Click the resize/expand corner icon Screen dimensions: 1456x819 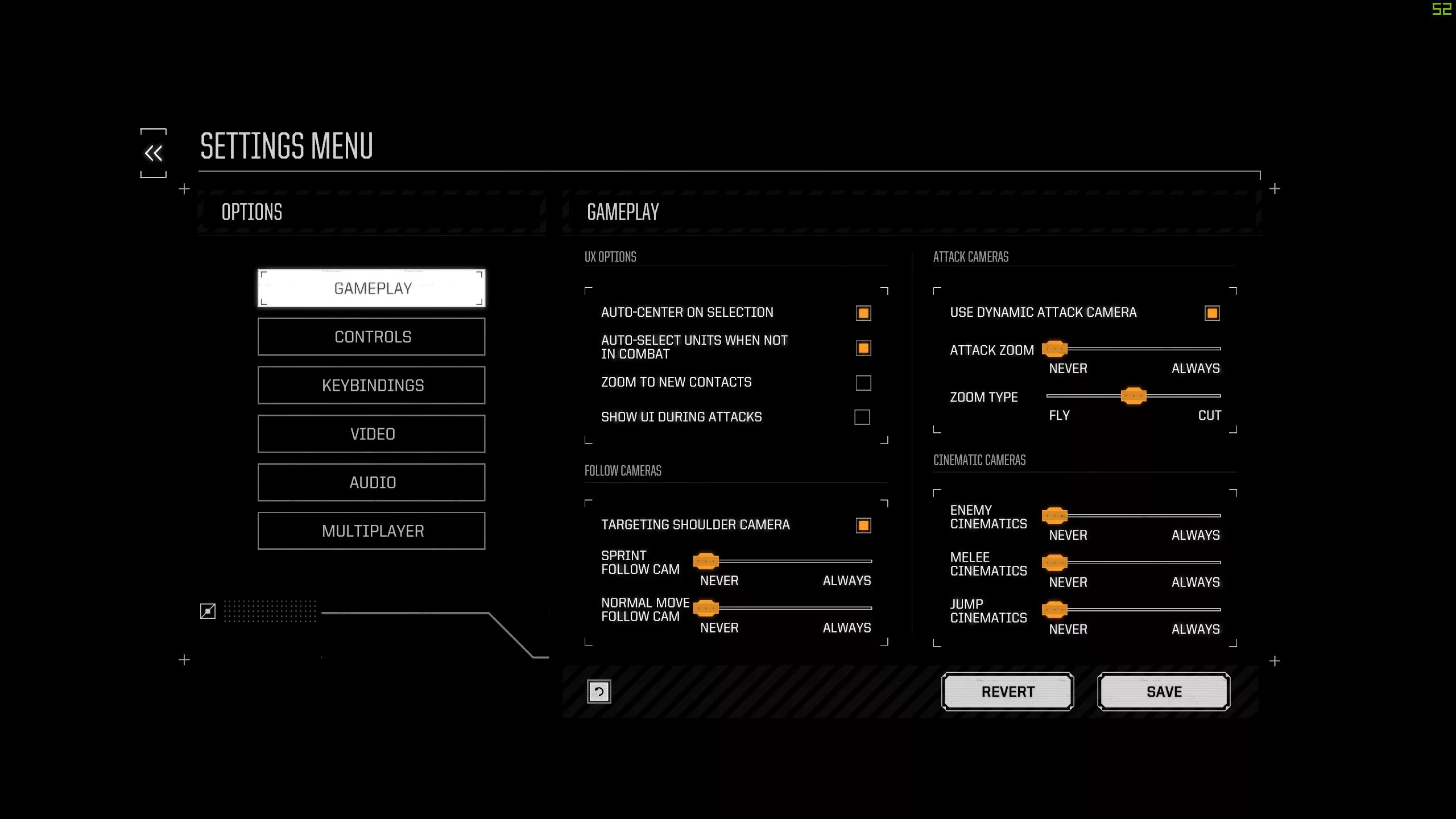click(x=207, y=610)
